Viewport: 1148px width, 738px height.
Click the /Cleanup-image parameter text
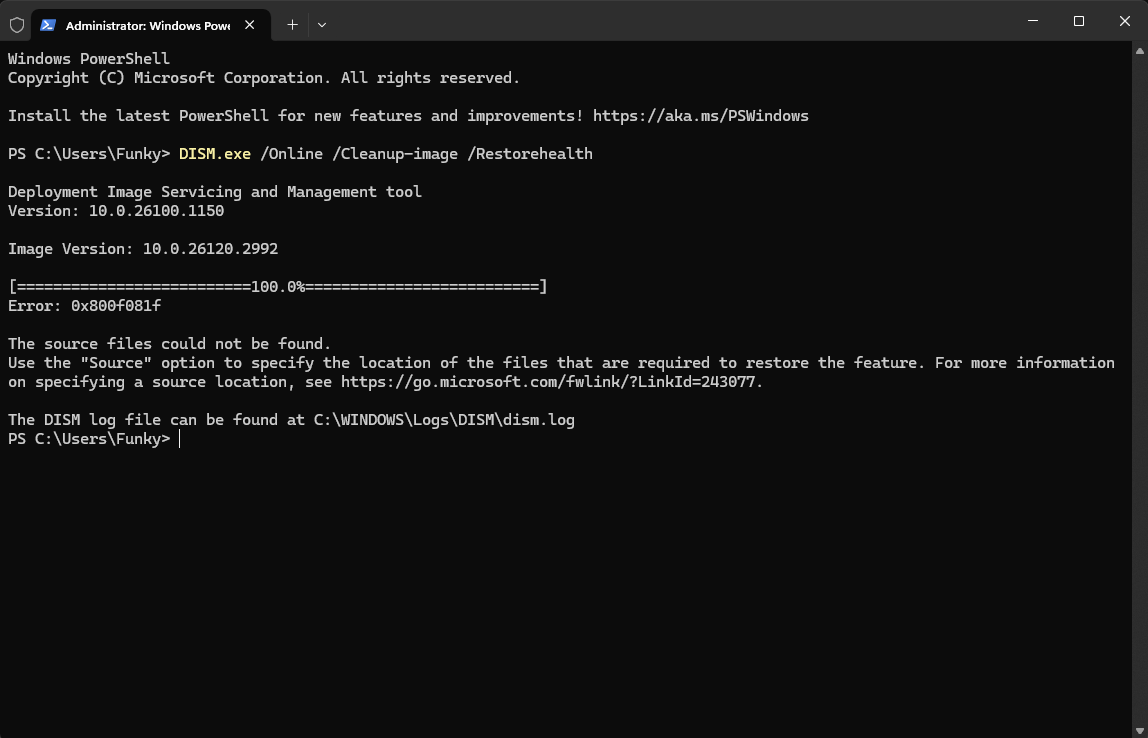[x=395, y=154]
